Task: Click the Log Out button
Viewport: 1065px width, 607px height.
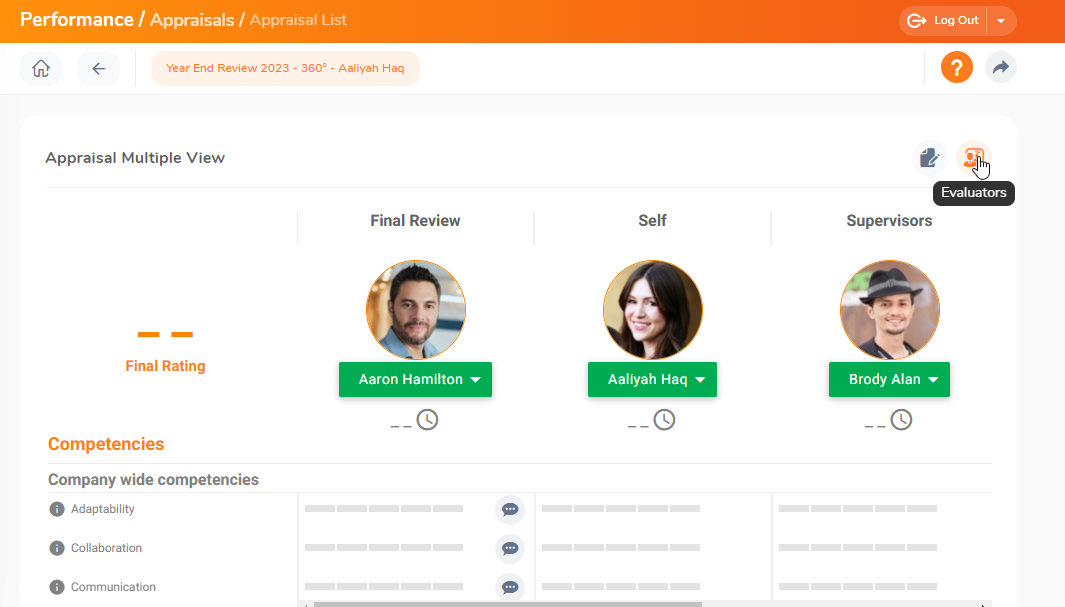Action: click(942, 21)
